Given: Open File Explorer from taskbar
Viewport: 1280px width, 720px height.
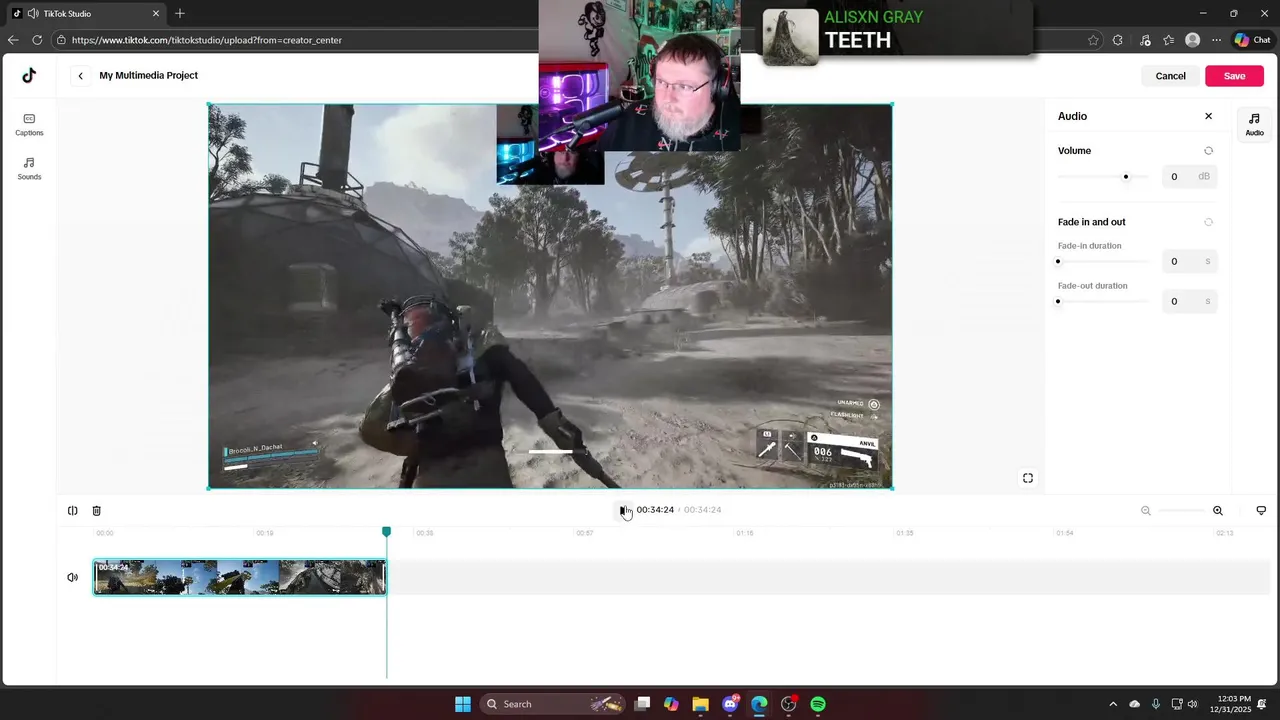Looking at the screenshot, I should click(700, 704).
